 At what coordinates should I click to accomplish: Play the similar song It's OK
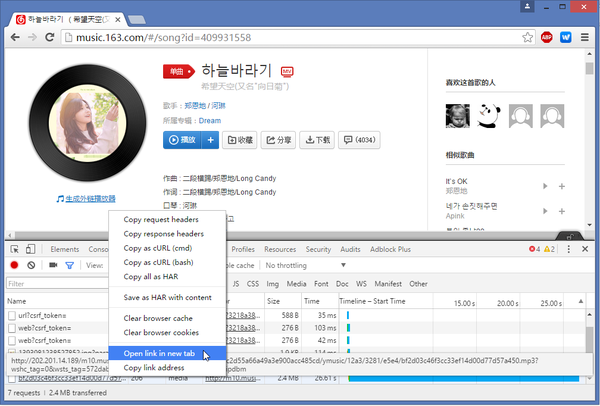pyautogui.click(x=545, y=186)
